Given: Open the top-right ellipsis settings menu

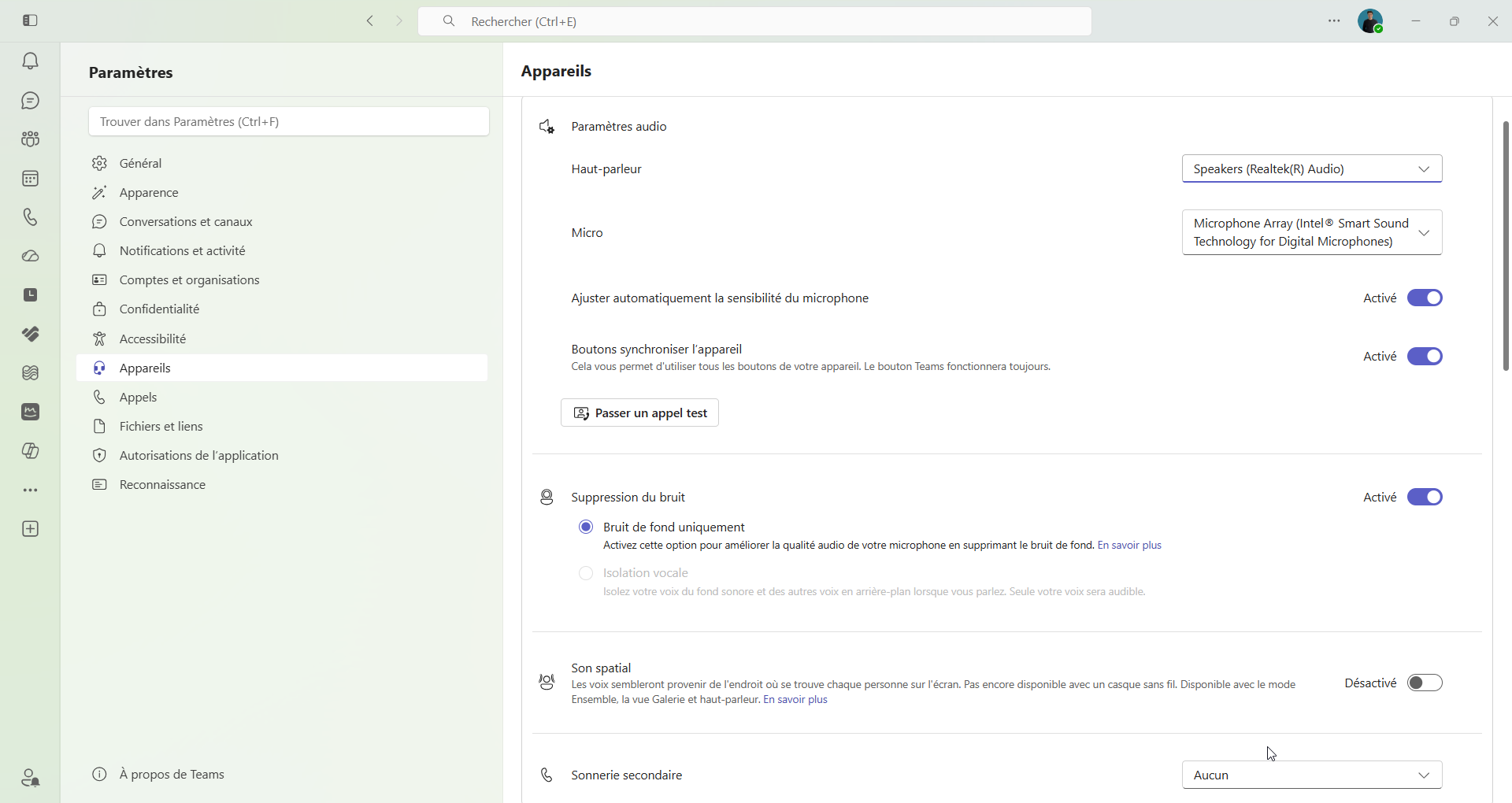Looking at the screenshot, I should click(x=1334, y=21).
